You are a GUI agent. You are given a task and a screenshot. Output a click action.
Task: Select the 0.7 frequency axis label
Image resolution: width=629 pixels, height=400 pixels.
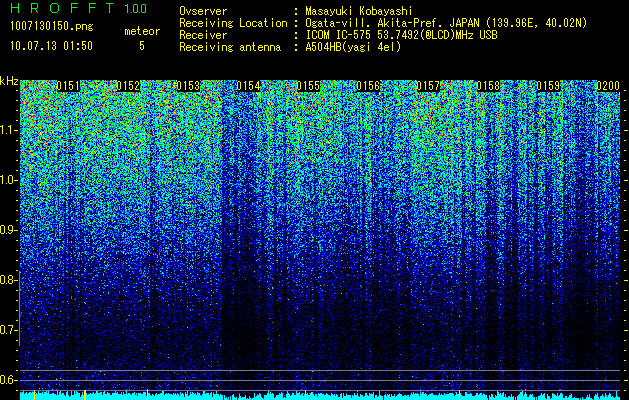point(8,330)
